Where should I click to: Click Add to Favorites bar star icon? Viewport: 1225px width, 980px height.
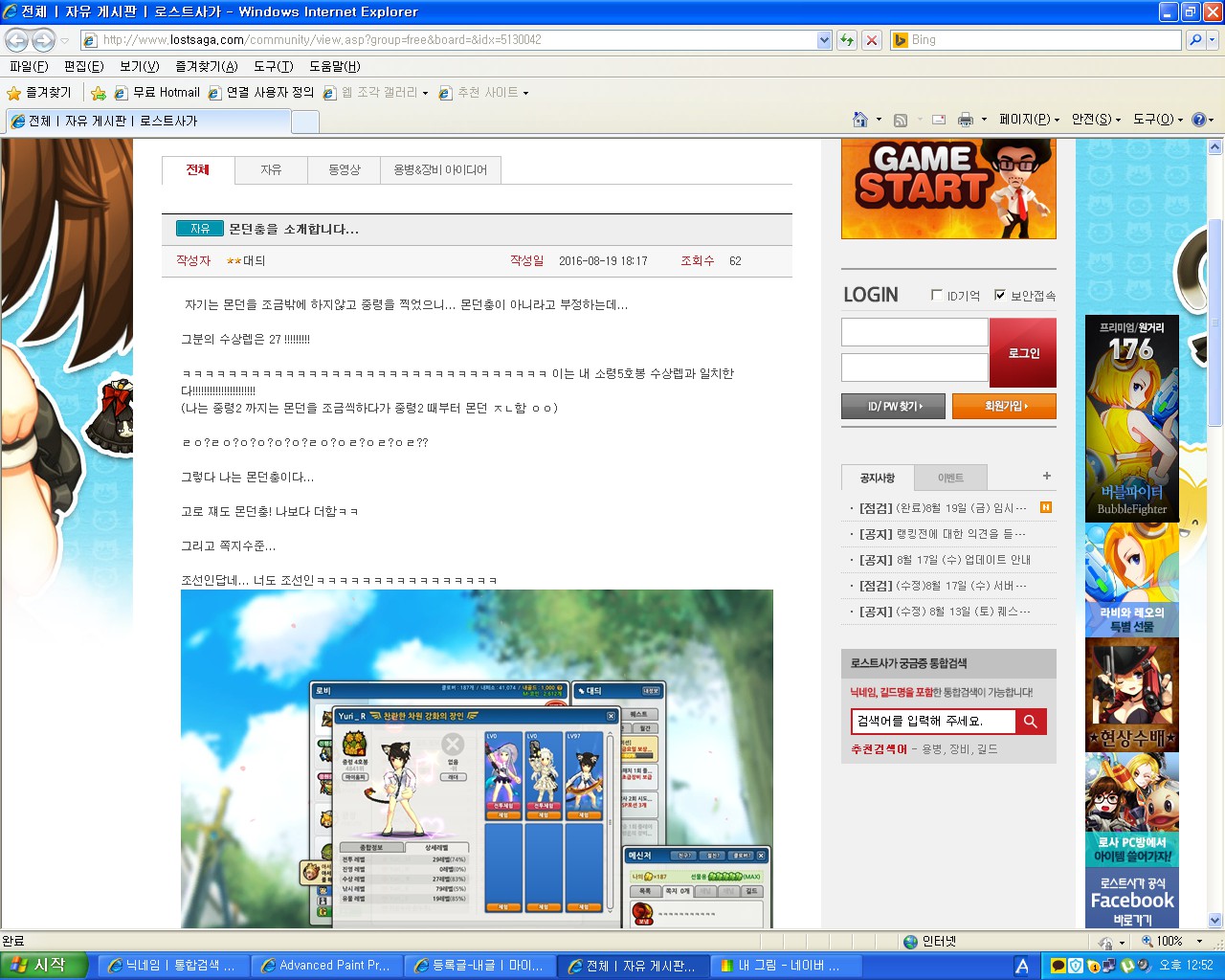(99, 93)
